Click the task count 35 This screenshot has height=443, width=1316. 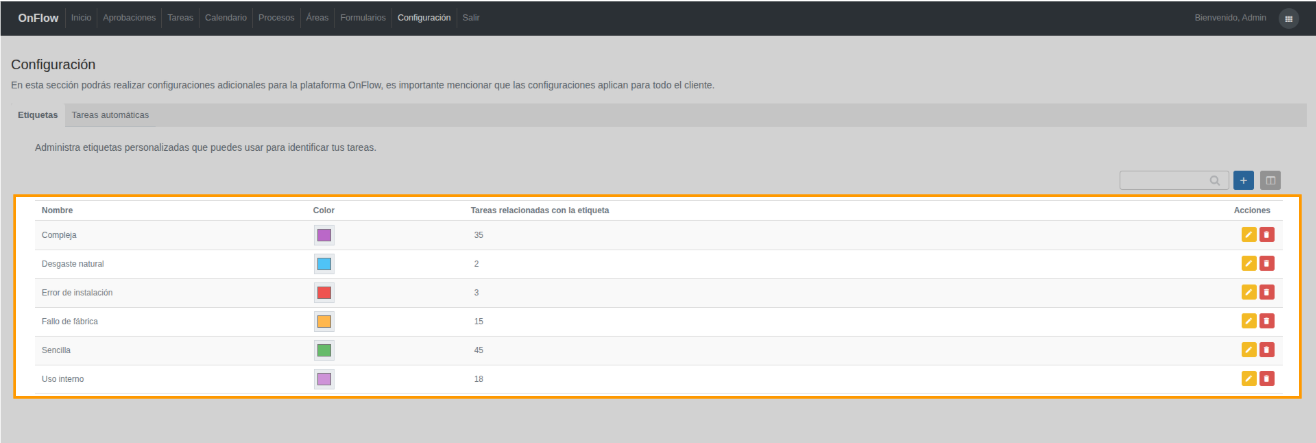click(479, 235)
